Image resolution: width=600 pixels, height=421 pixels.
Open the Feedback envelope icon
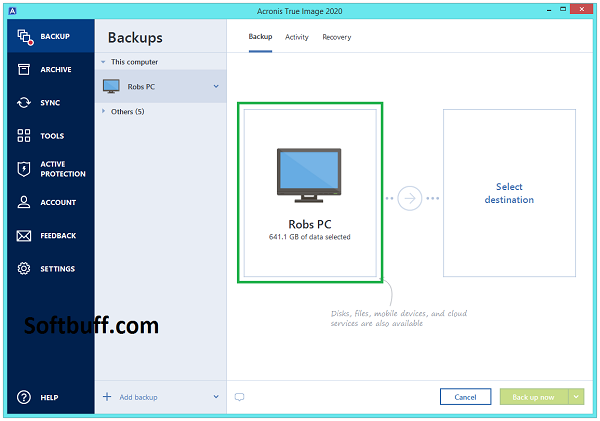click(x=24, y=235)
